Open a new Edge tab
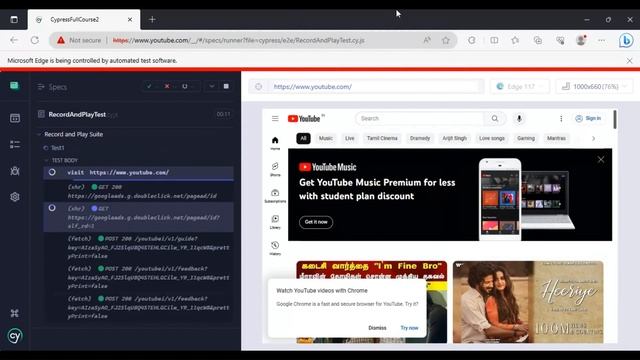The width and height of the screenshot is (640, 360). coord(152,20)
